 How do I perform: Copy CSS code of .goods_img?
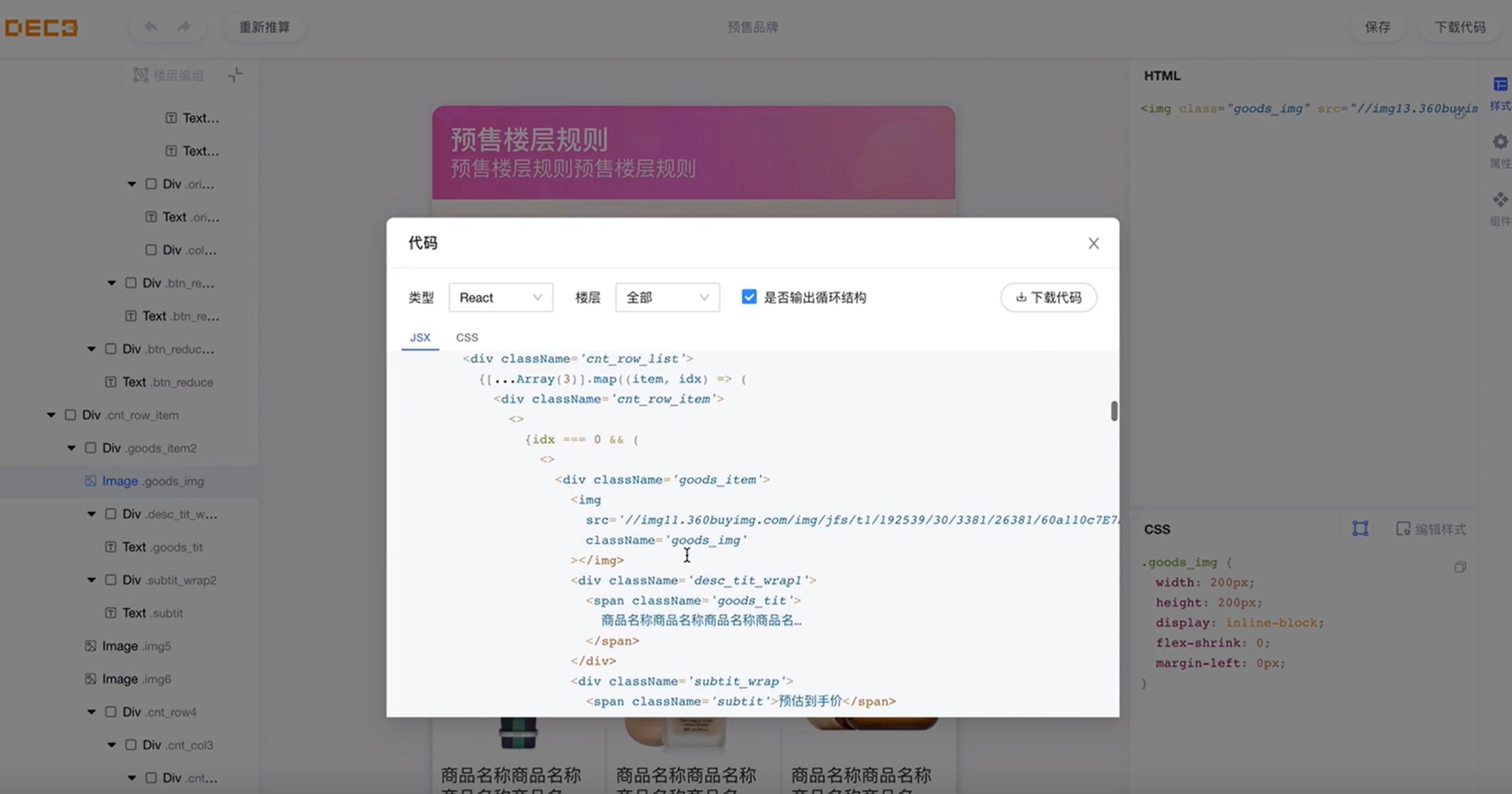1460,567
